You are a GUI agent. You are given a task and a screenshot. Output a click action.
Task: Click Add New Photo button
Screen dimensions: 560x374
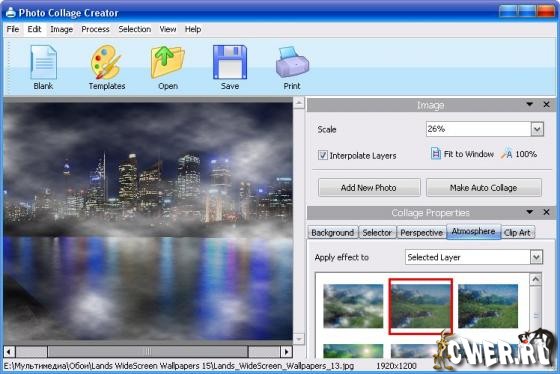click(369, 188)
